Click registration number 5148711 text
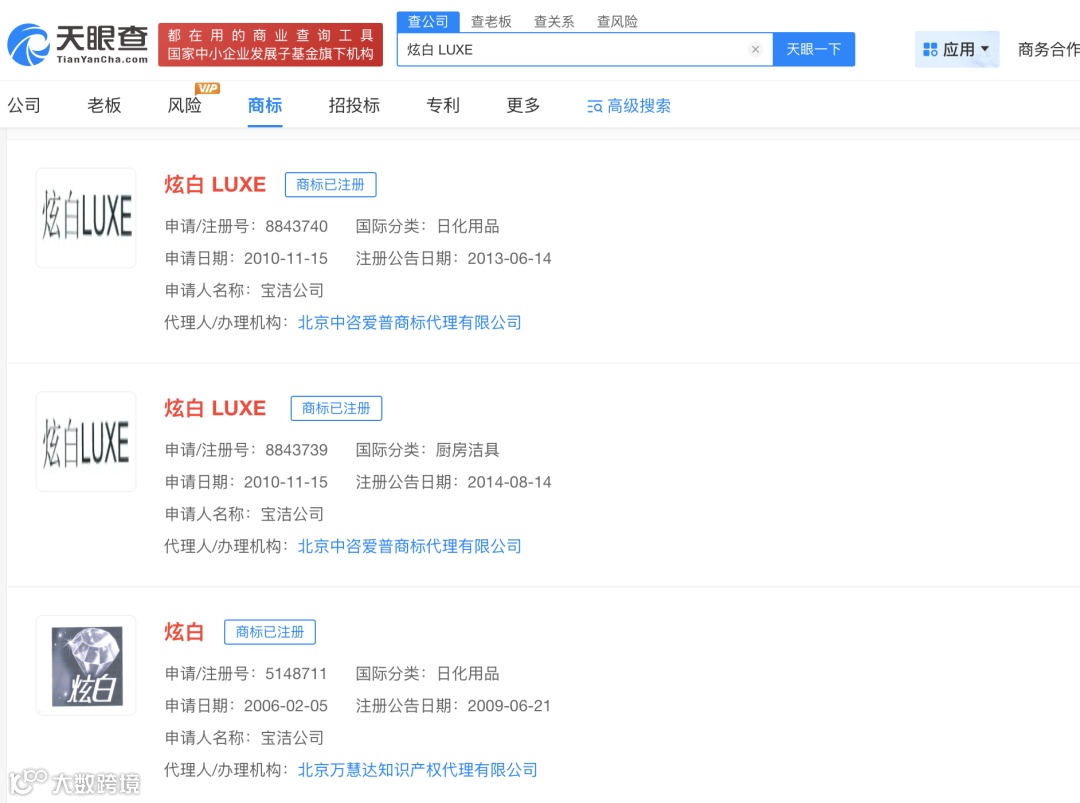This screenshot has width=1080, height=803. tap(296, 674)
